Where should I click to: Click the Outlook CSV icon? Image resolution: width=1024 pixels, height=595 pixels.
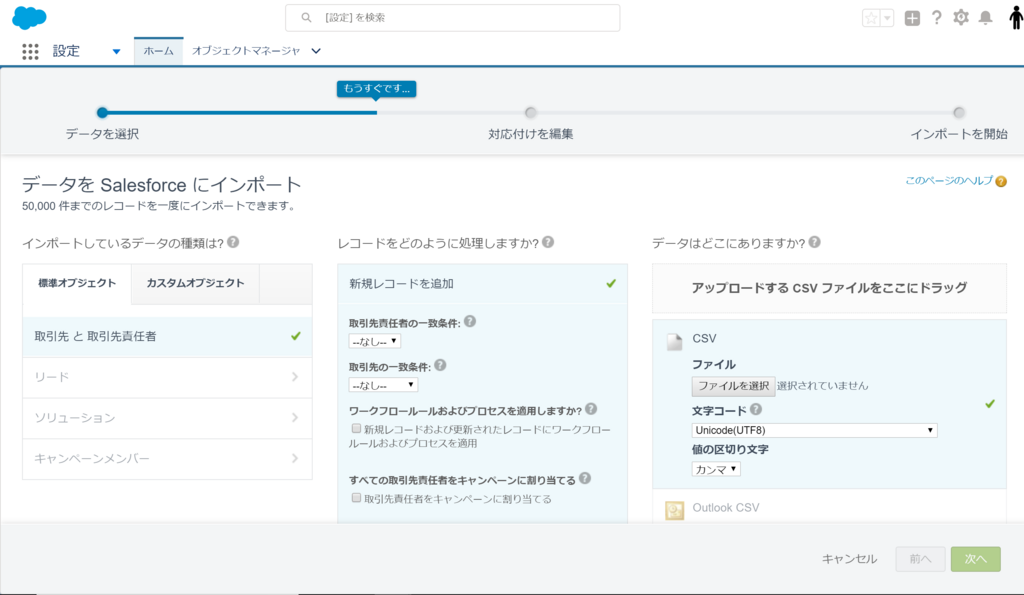[675, 510]
